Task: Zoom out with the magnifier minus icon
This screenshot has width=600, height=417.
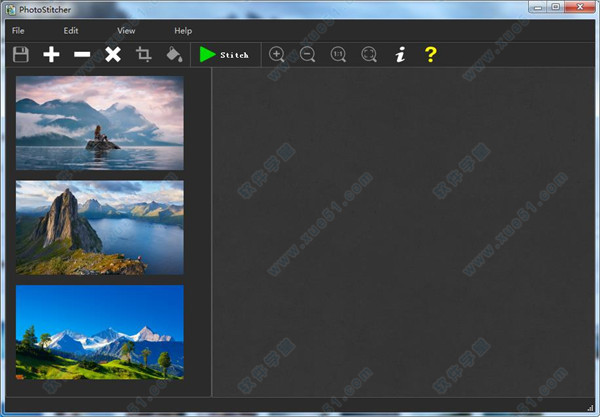Action: (308, 54)
